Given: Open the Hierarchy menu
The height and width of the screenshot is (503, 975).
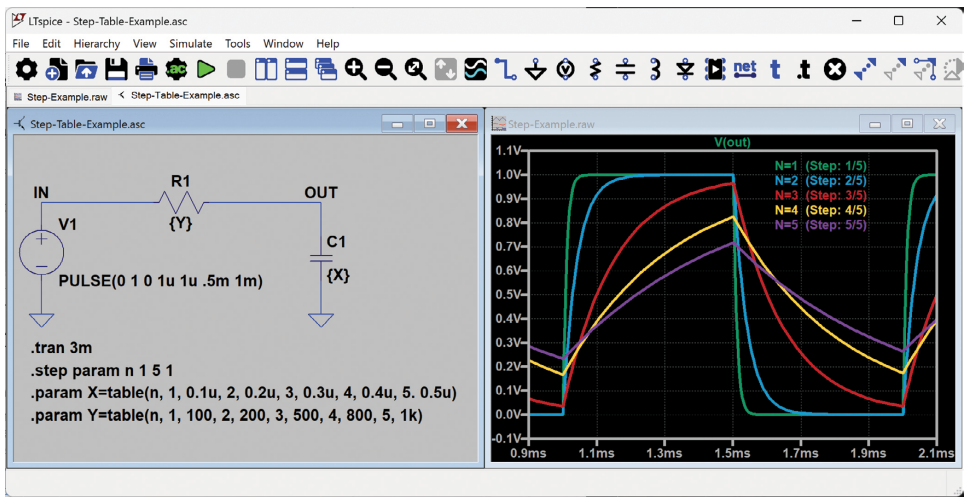Looking at the screenshot, I should pyautogui.click(x=96, y=44).
